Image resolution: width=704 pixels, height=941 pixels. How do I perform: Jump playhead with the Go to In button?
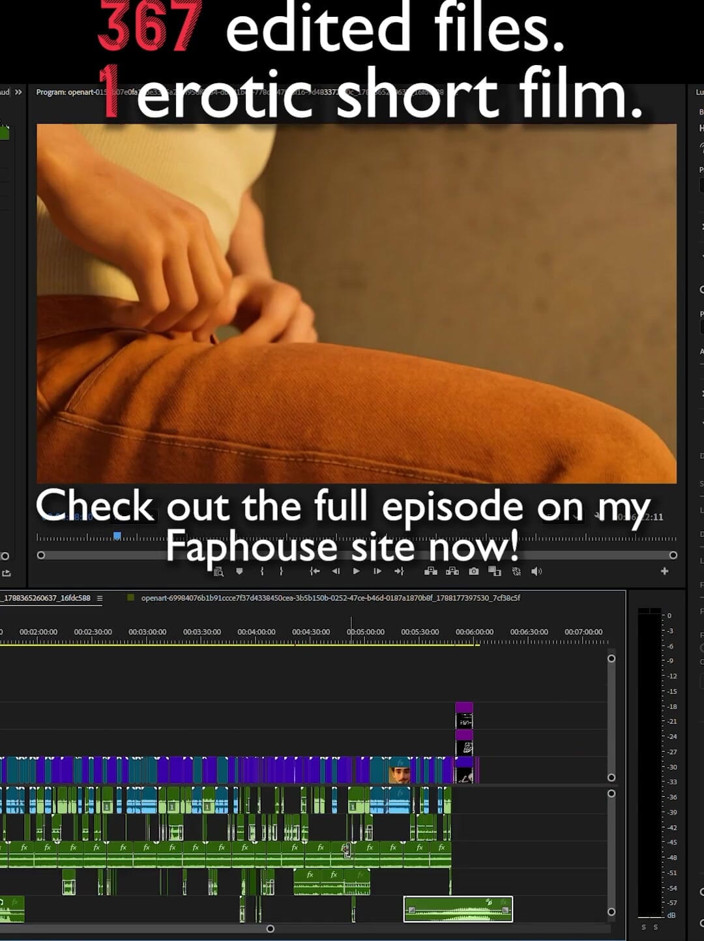point(314,571)
